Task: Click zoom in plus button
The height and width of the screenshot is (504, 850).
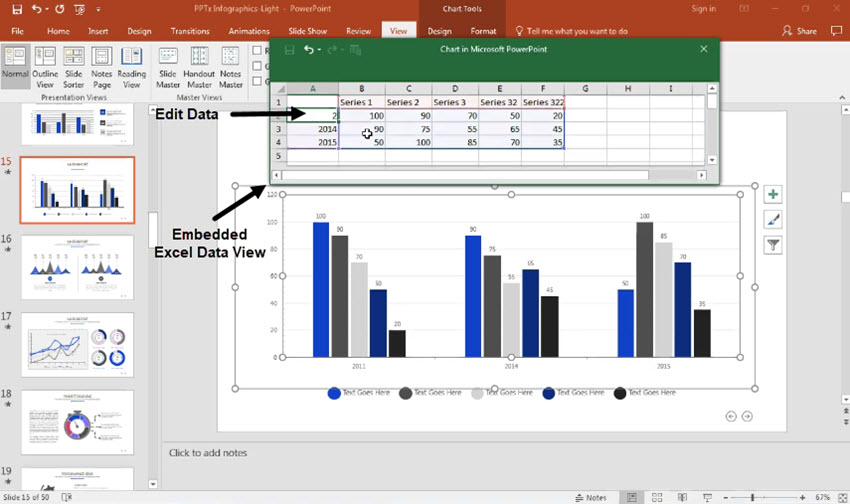Action: pos(802,497)
